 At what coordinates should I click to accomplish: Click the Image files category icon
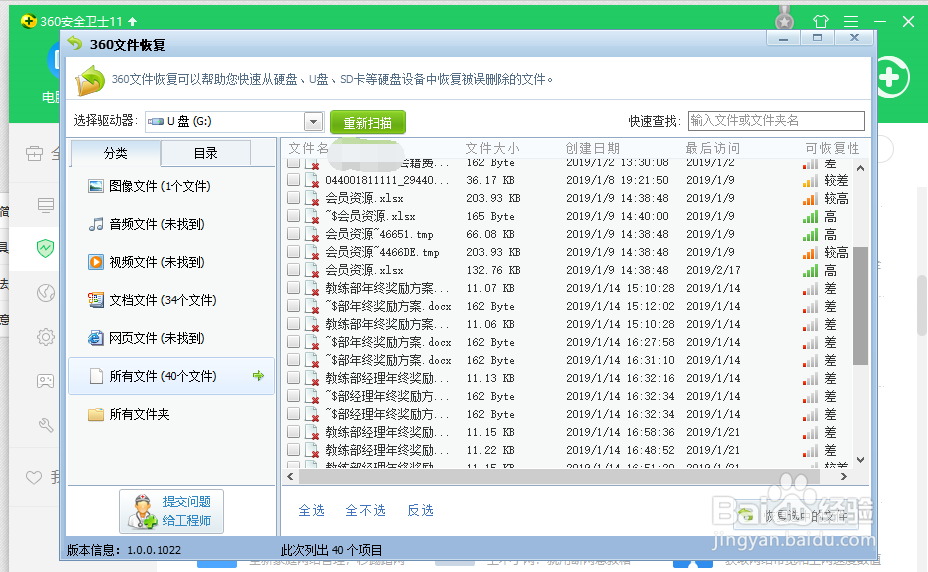(x=95, y=186)
